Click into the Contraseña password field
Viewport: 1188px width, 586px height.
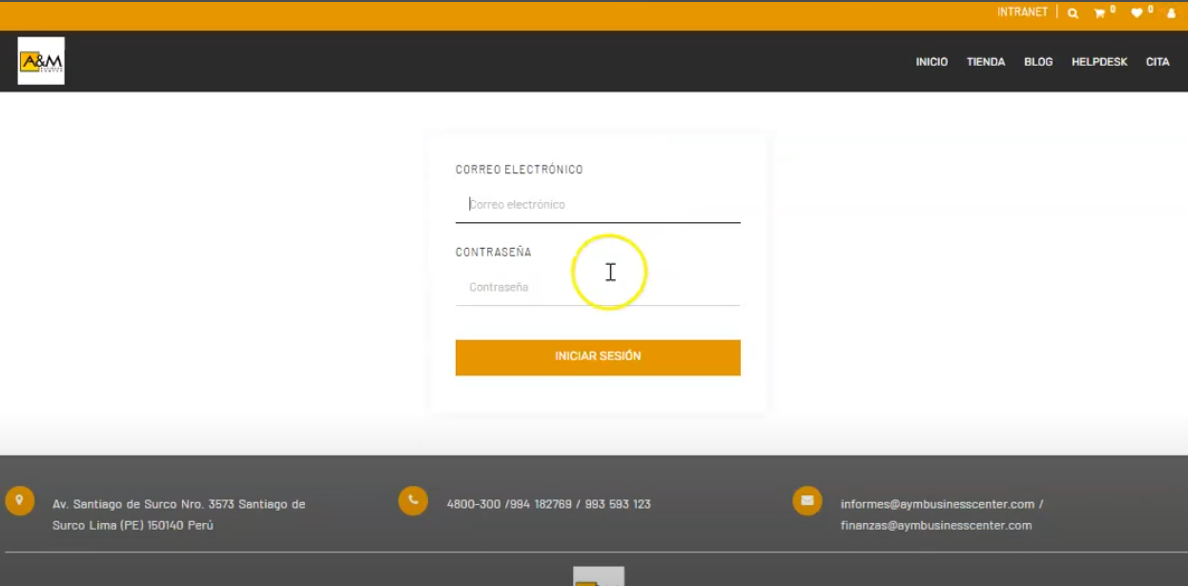click(x=598, y=288)
